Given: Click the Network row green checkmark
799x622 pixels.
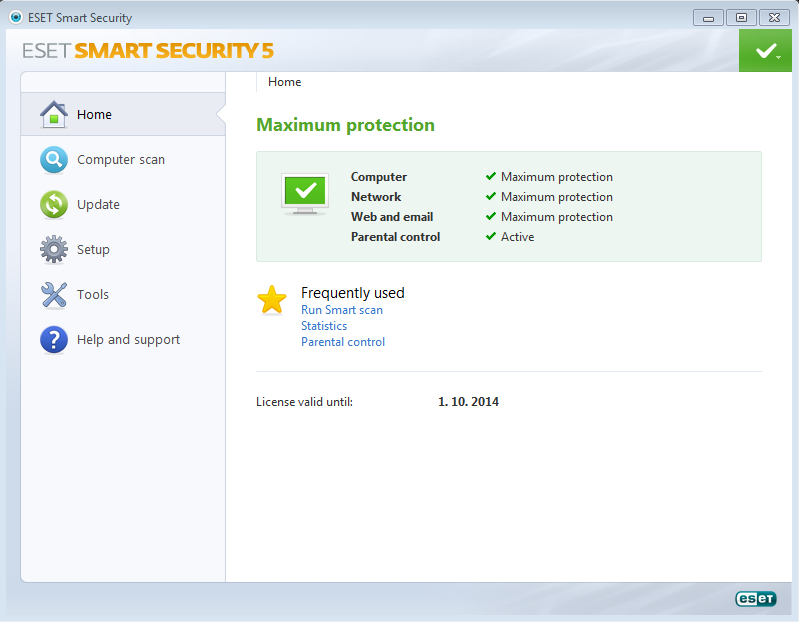Looking at the screenshot, I should point(491,196).
